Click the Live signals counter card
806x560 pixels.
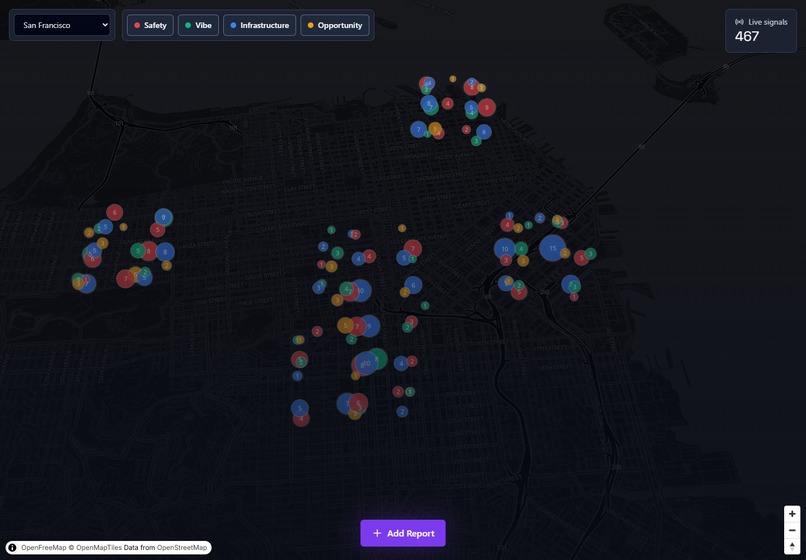click(761, 31)
